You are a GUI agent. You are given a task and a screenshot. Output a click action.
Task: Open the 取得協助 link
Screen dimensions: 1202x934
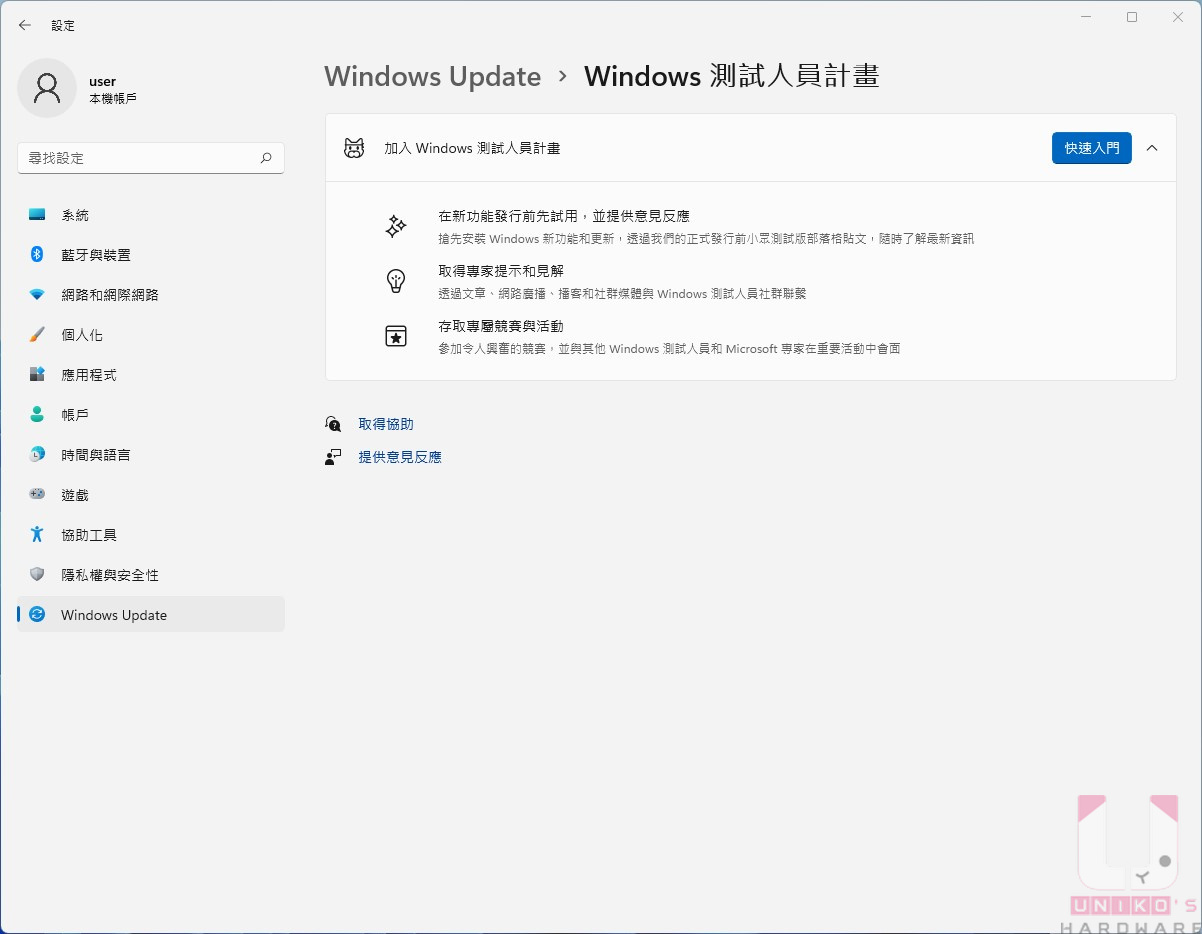pos(386,424)
